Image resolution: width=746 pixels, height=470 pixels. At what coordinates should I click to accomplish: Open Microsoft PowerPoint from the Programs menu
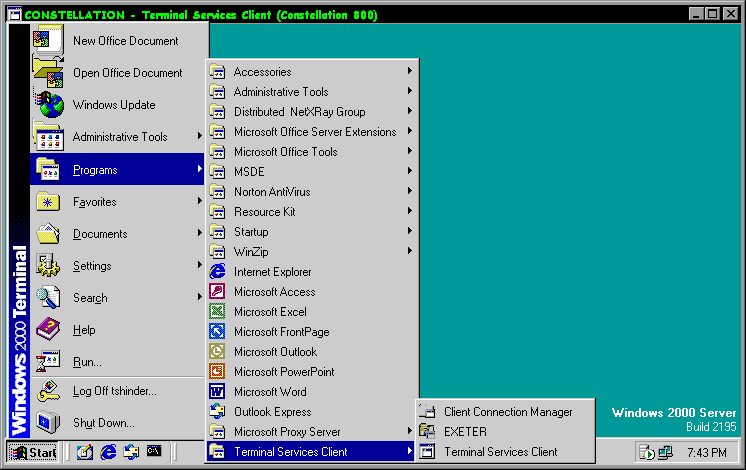coord(283,372)
